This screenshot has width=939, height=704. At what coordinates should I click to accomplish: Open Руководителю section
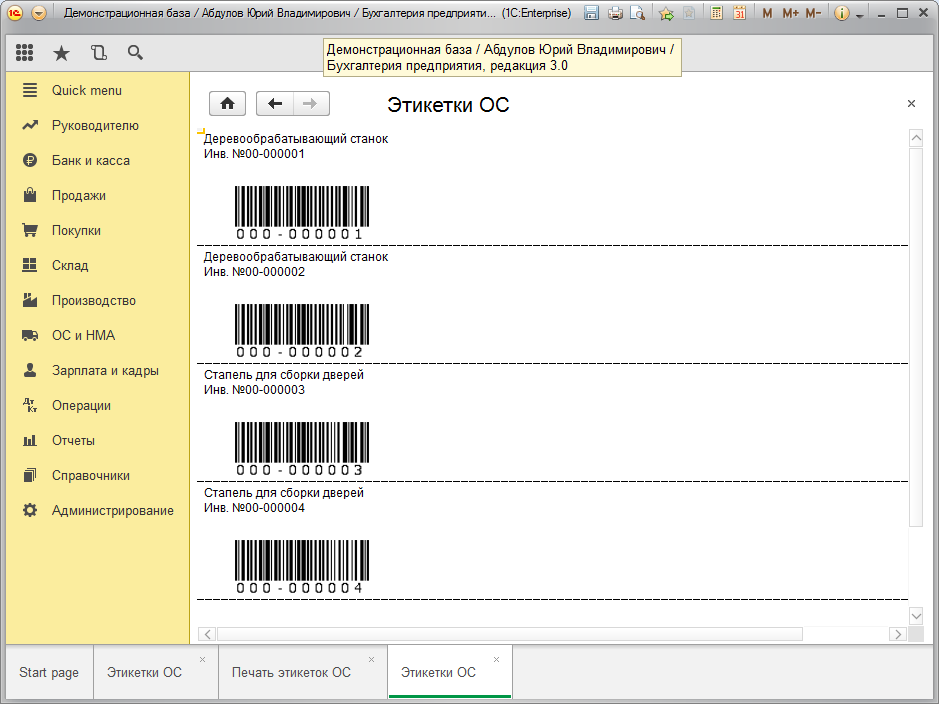98,125
